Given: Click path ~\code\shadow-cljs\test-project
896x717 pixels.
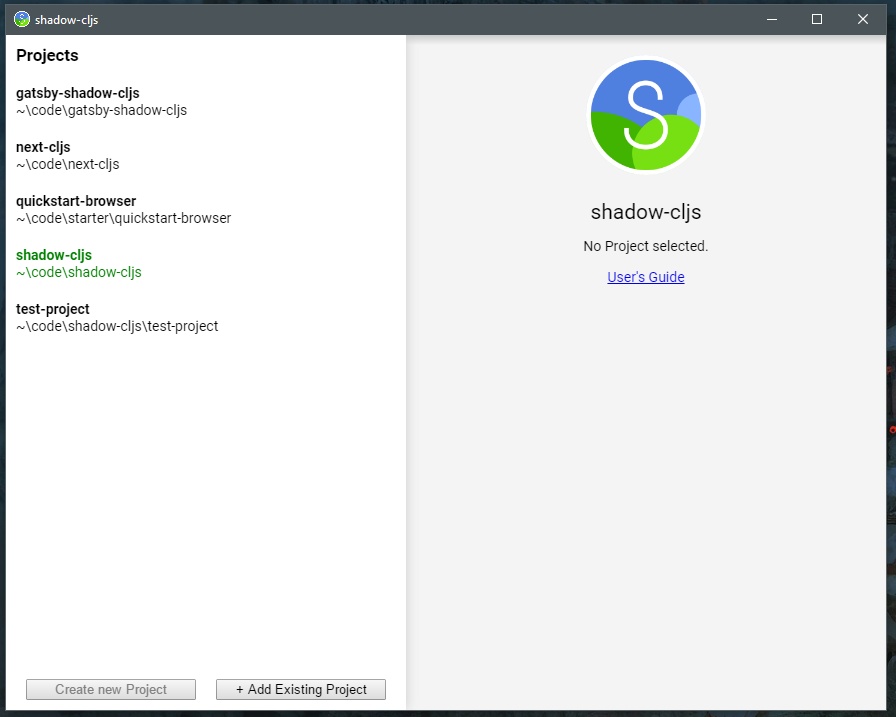Looking at the screenshot, I should 117,326.
